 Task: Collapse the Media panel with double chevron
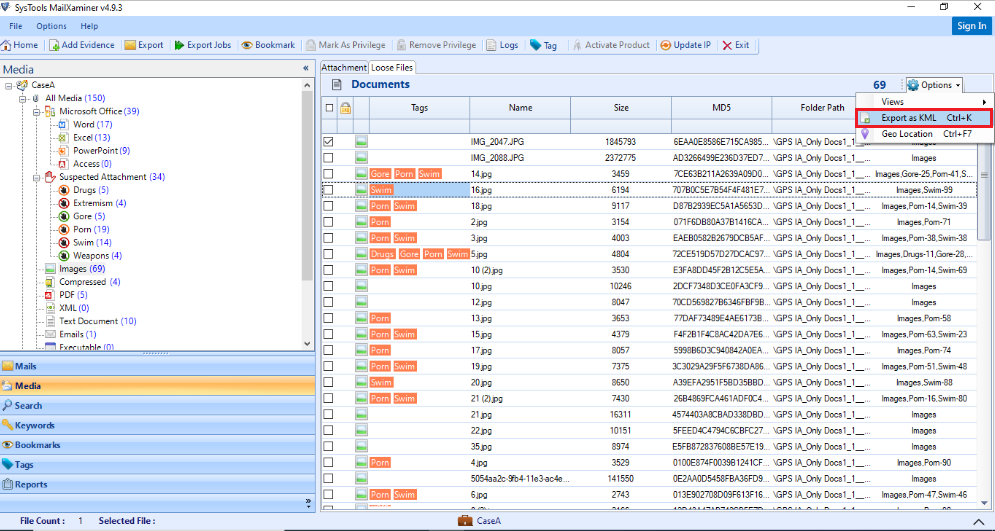coord(306,69)
